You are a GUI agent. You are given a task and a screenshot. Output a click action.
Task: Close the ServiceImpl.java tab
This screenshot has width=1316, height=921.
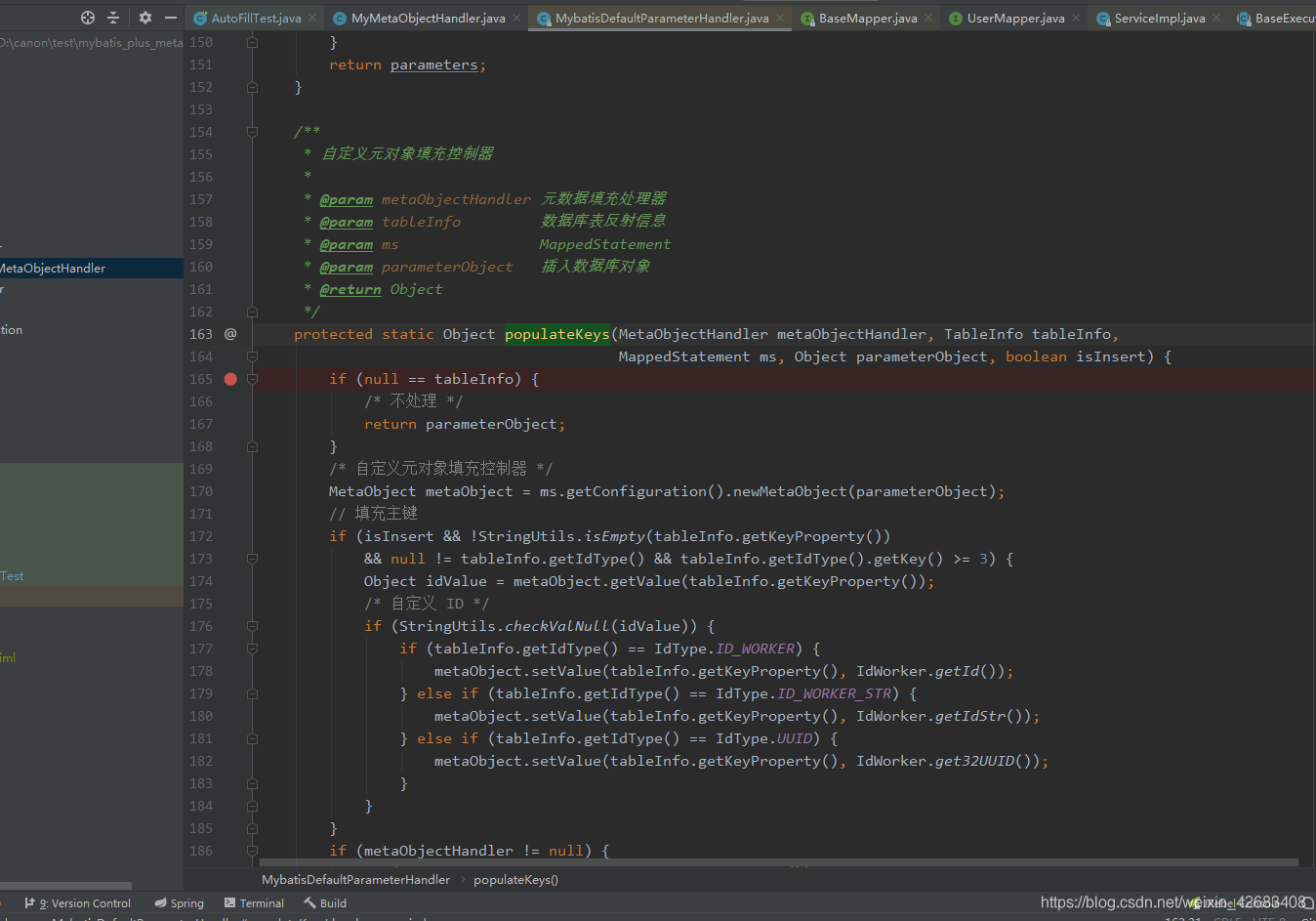coord(1216,18)
